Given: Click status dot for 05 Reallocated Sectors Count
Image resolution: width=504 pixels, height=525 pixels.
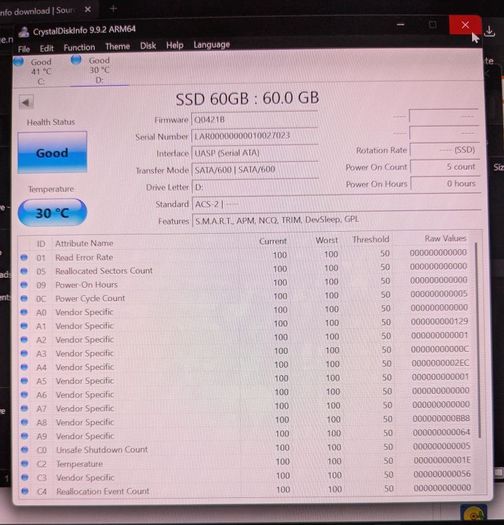Looking at the screenshot, I should coord(24,271).
